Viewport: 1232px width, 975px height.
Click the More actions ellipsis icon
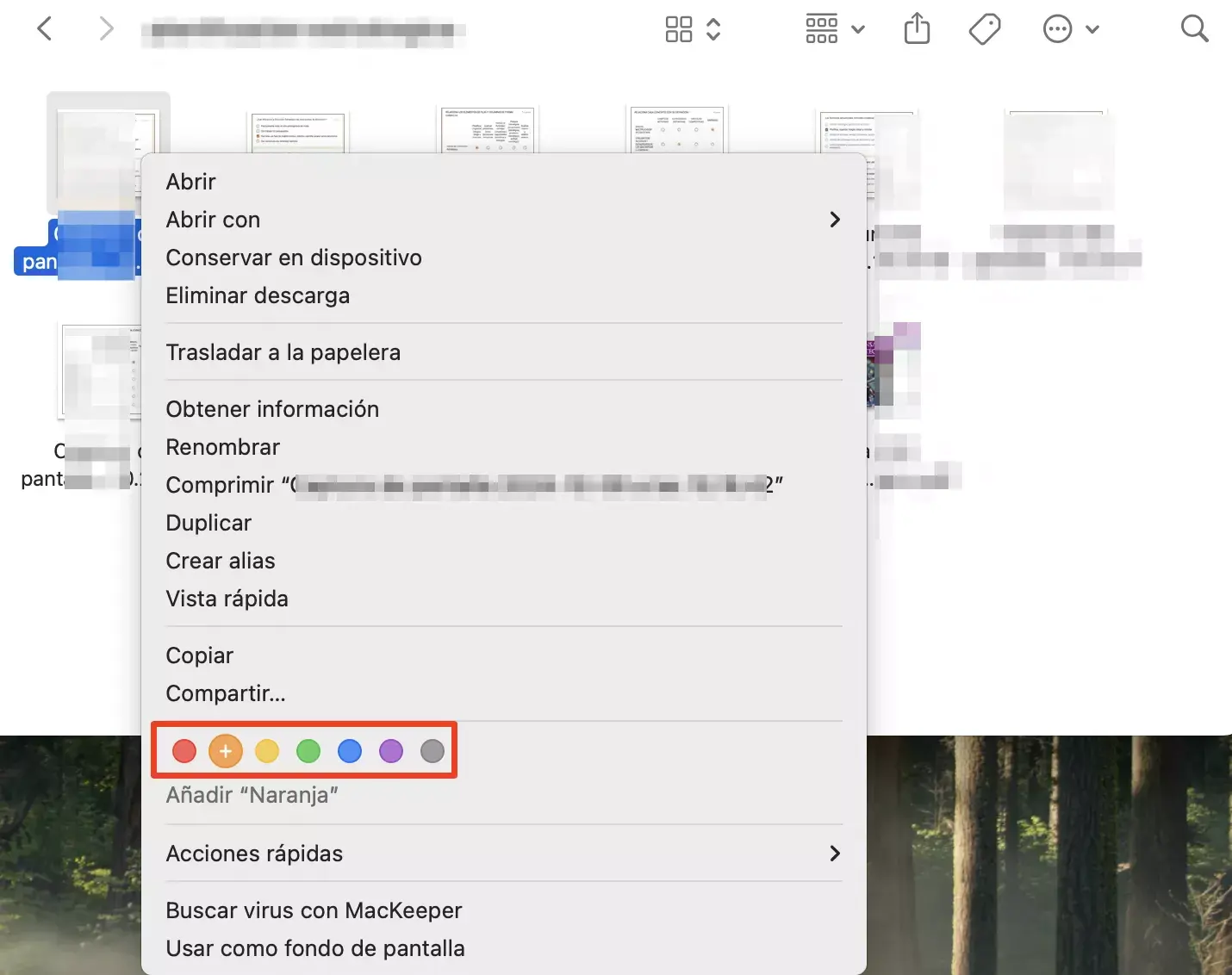point(1057,28)
